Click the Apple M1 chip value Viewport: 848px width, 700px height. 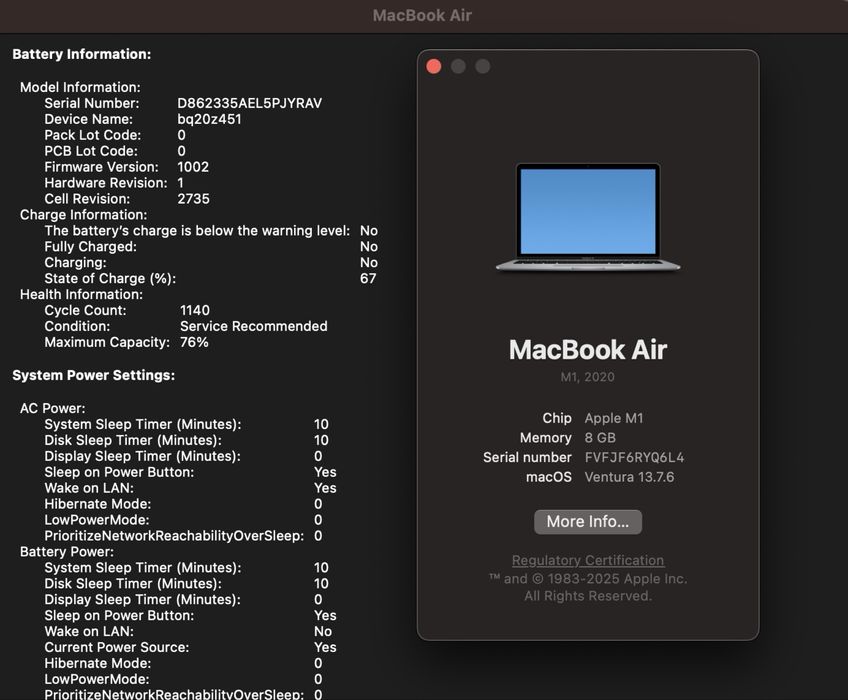(614, 418)
